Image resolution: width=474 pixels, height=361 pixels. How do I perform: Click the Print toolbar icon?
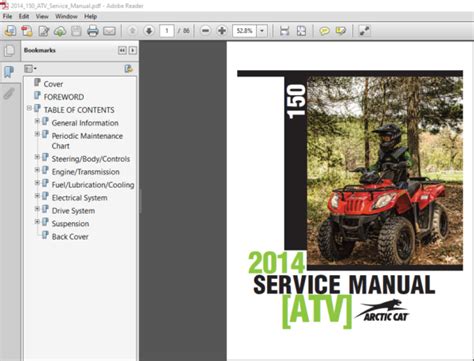click(x=93, y=31)
